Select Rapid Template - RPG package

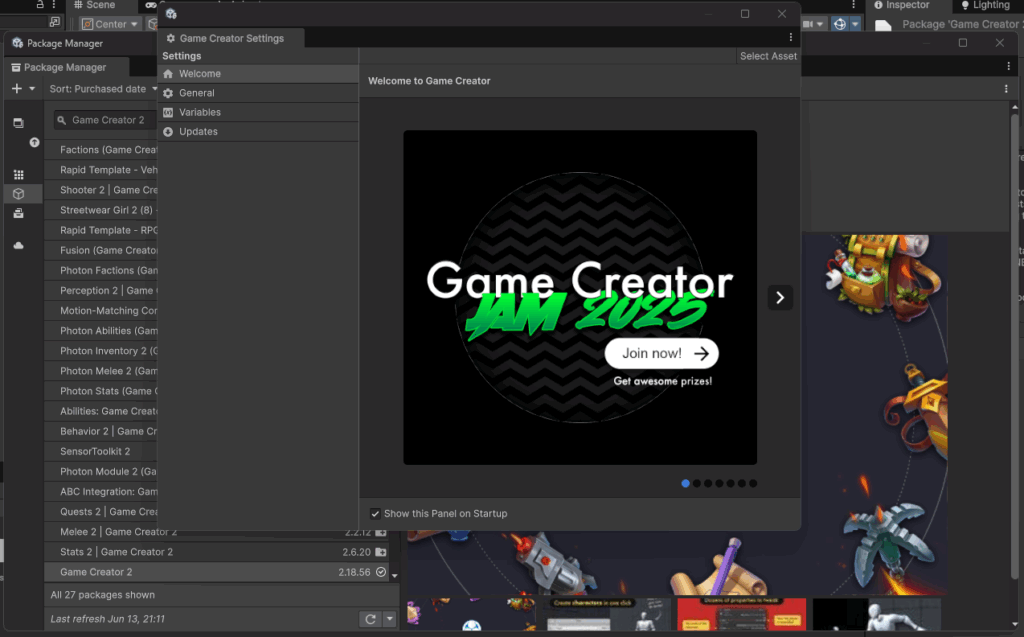101,231
